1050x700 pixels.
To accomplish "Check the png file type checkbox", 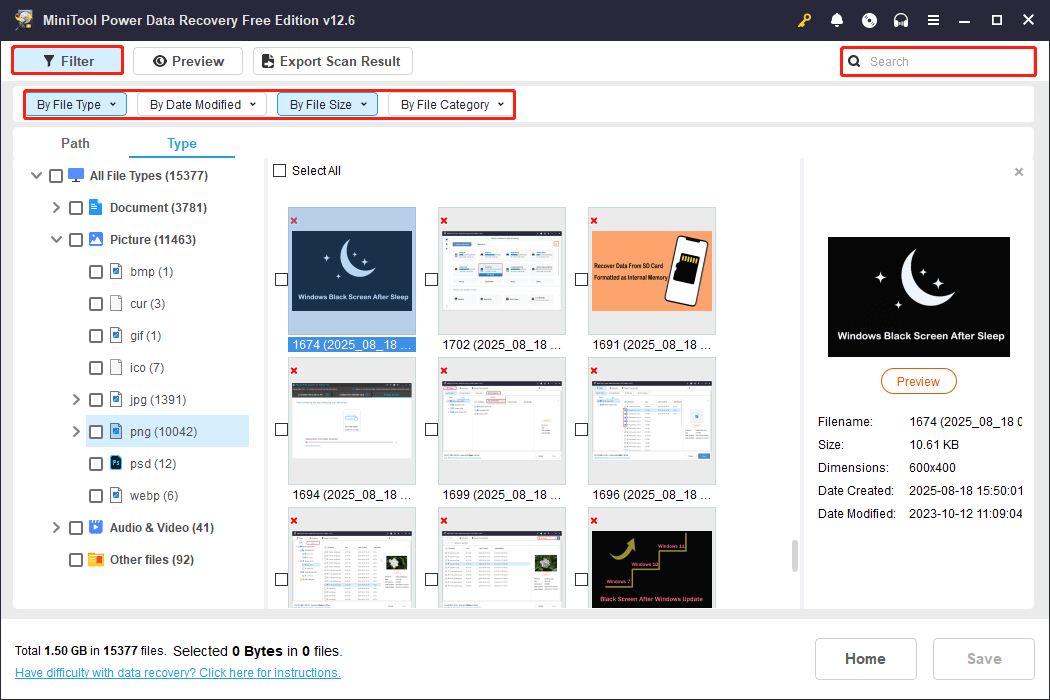I will point(96,431).
